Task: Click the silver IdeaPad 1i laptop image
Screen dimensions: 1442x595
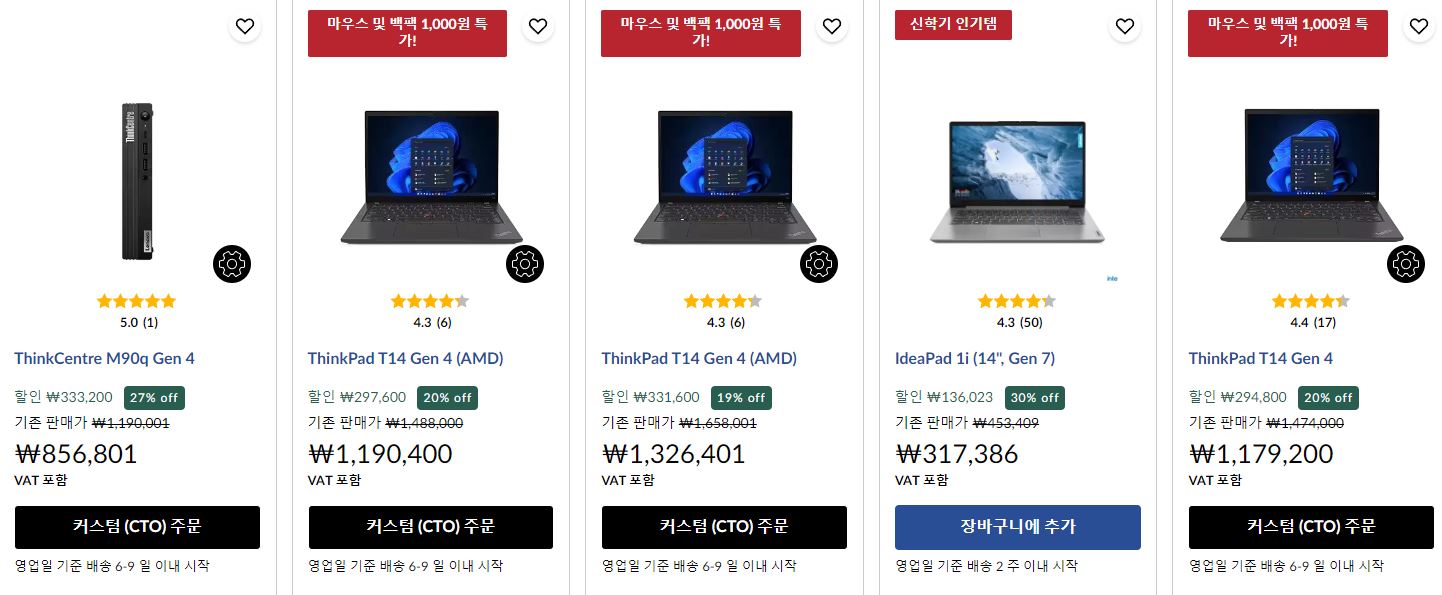Action: (x=1017, y=182)
